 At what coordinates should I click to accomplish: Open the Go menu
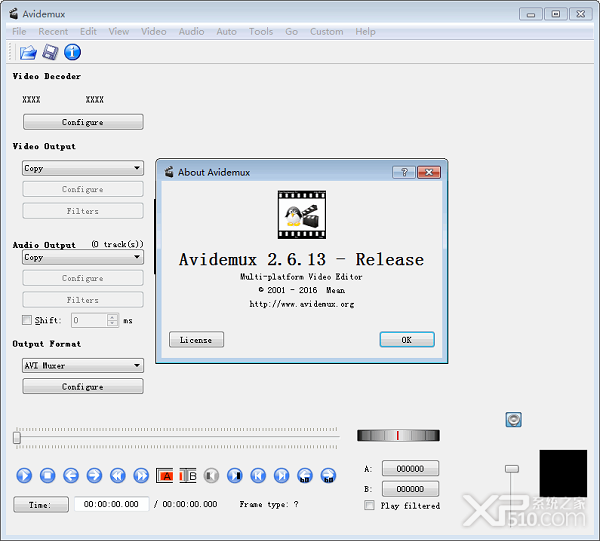[291, 32]
